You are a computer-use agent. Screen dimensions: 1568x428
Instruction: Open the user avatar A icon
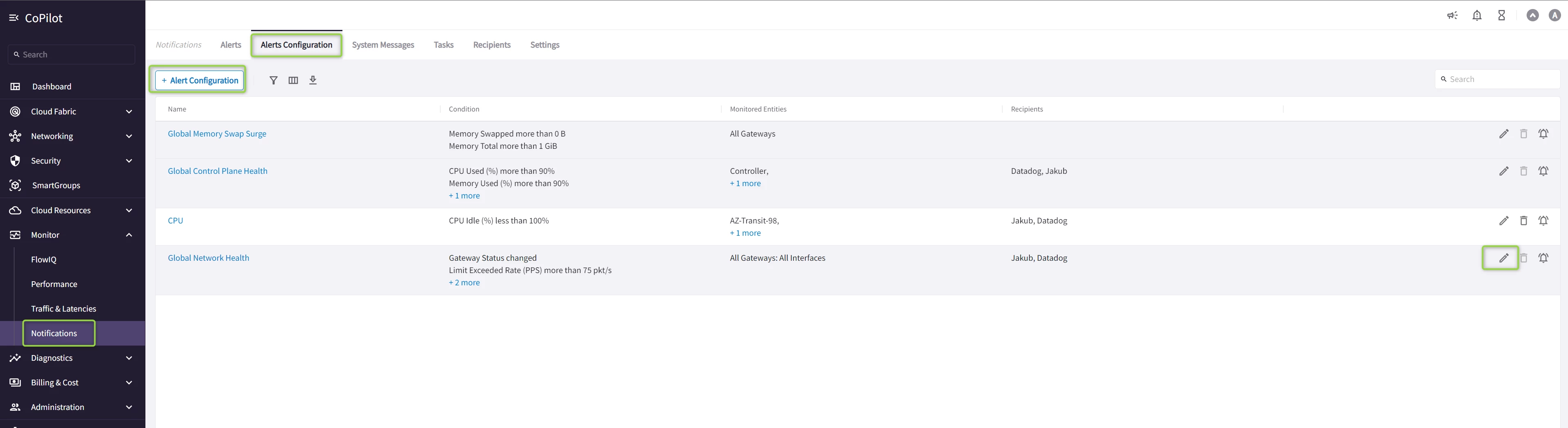(1554, 16)
